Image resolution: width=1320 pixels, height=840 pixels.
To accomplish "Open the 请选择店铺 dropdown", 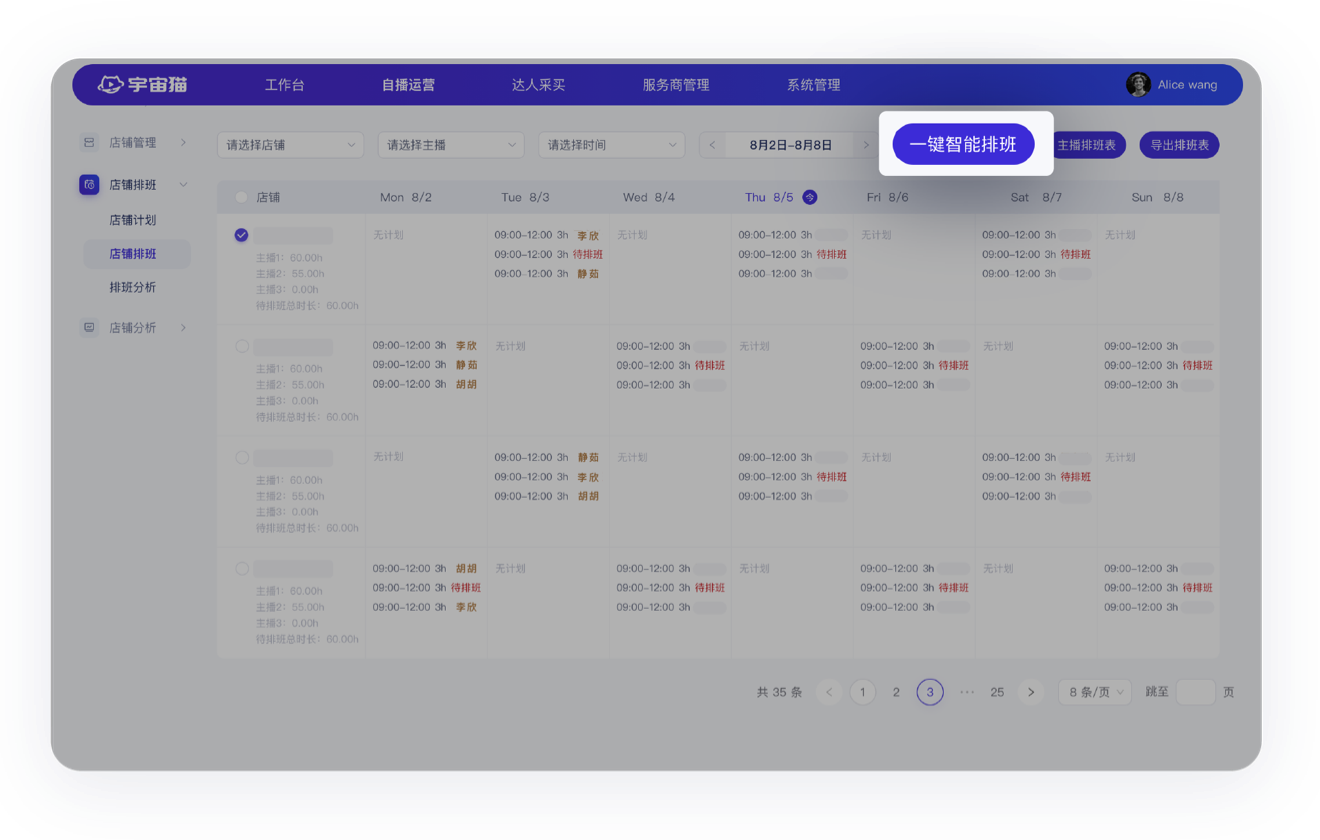I will pos(290,145).
